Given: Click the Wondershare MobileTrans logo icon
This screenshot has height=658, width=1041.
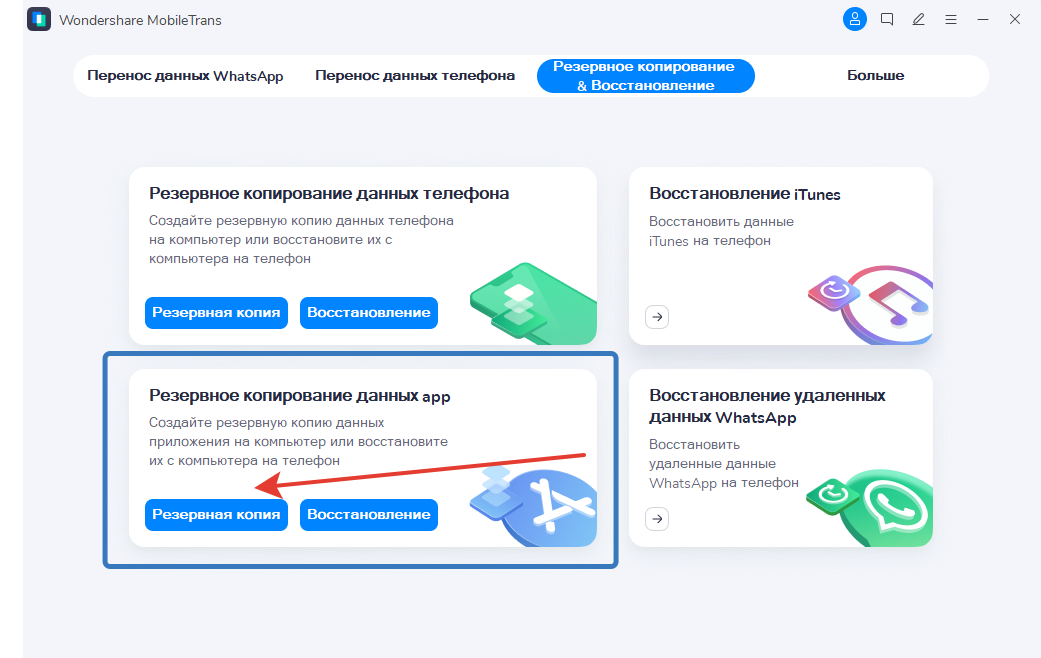Looking at the screenshot, I should (39, 19).
